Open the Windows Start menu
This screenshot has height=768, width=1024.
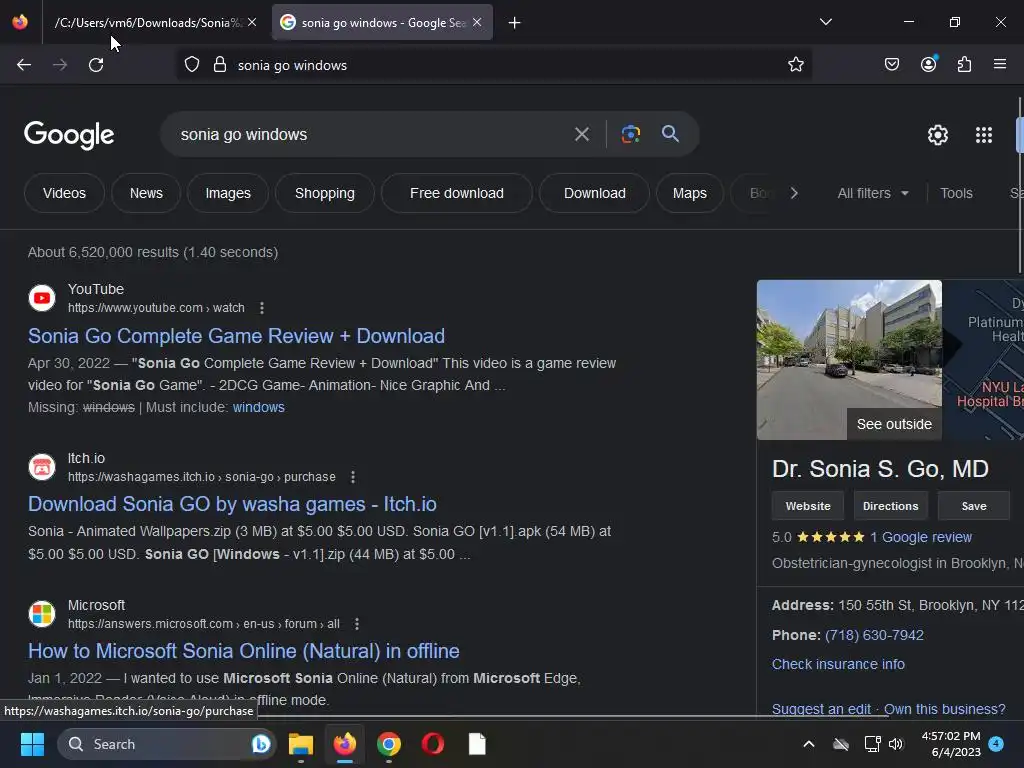click(32, 744)
